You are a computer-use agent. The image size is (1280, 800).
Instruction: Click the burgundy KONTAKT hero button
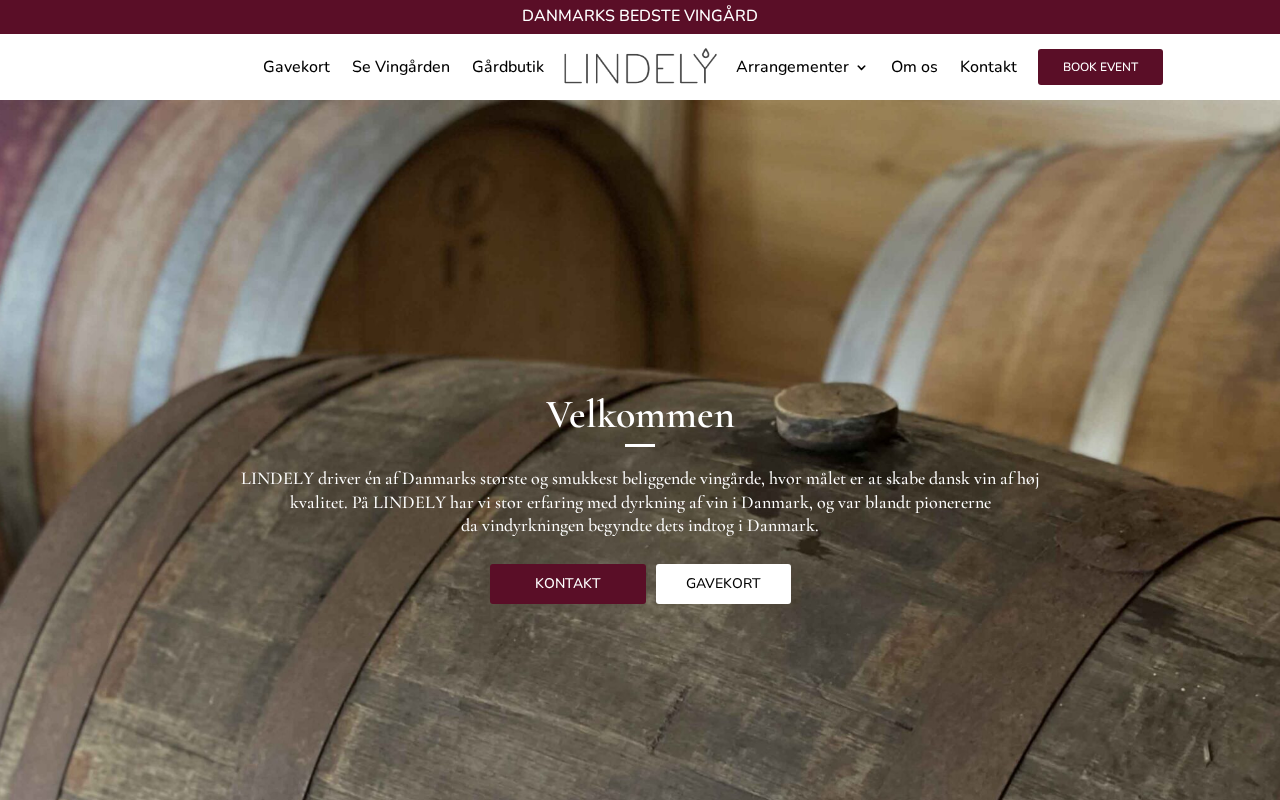(568, 584)
